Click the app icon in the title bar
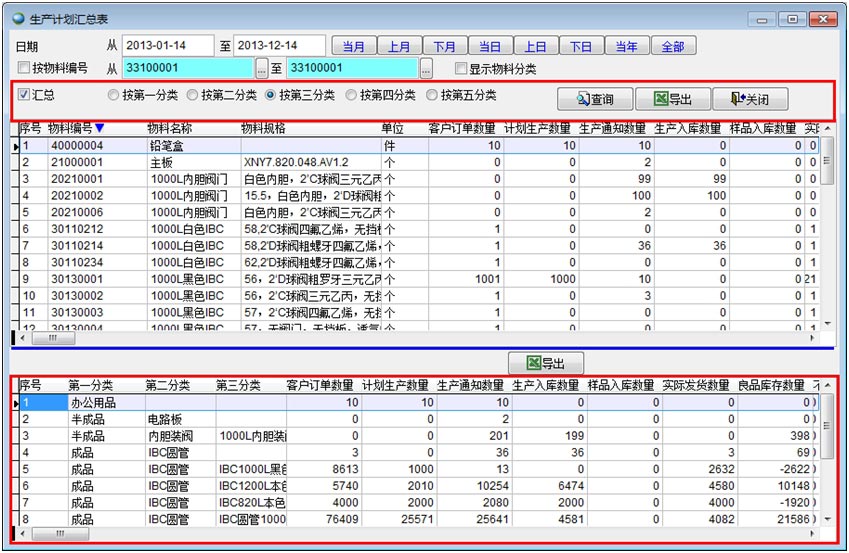This screenshot has width=849, height=553. pos(18,19)
